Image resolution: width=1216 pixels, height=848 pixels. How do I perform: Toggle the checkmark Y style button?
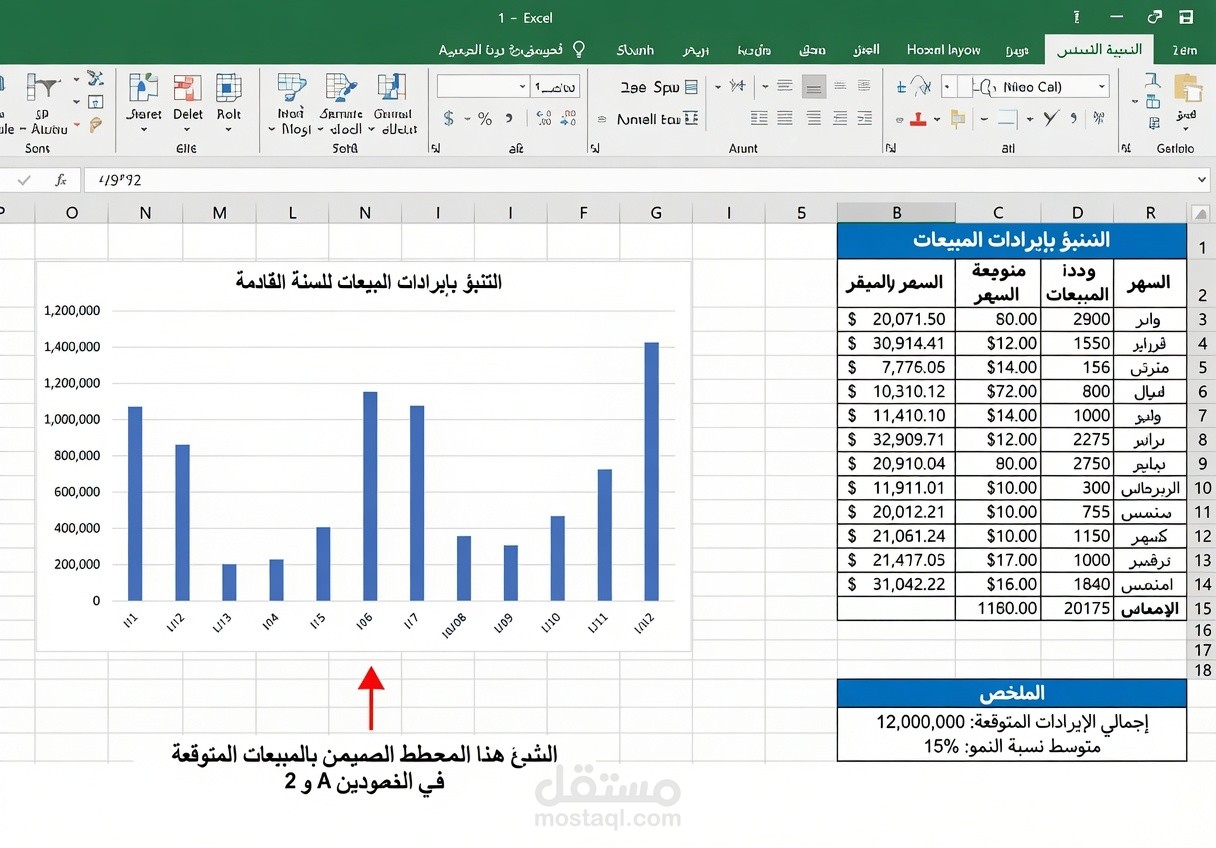point(1050,119)
